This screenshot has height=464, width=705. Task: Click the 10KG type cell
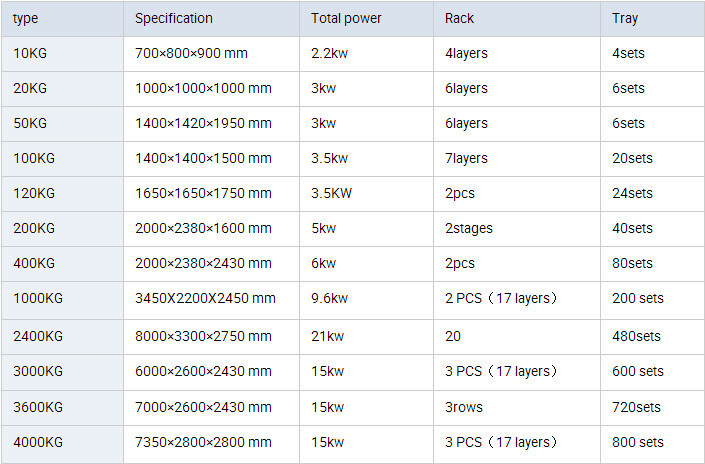tap(30, 53)
